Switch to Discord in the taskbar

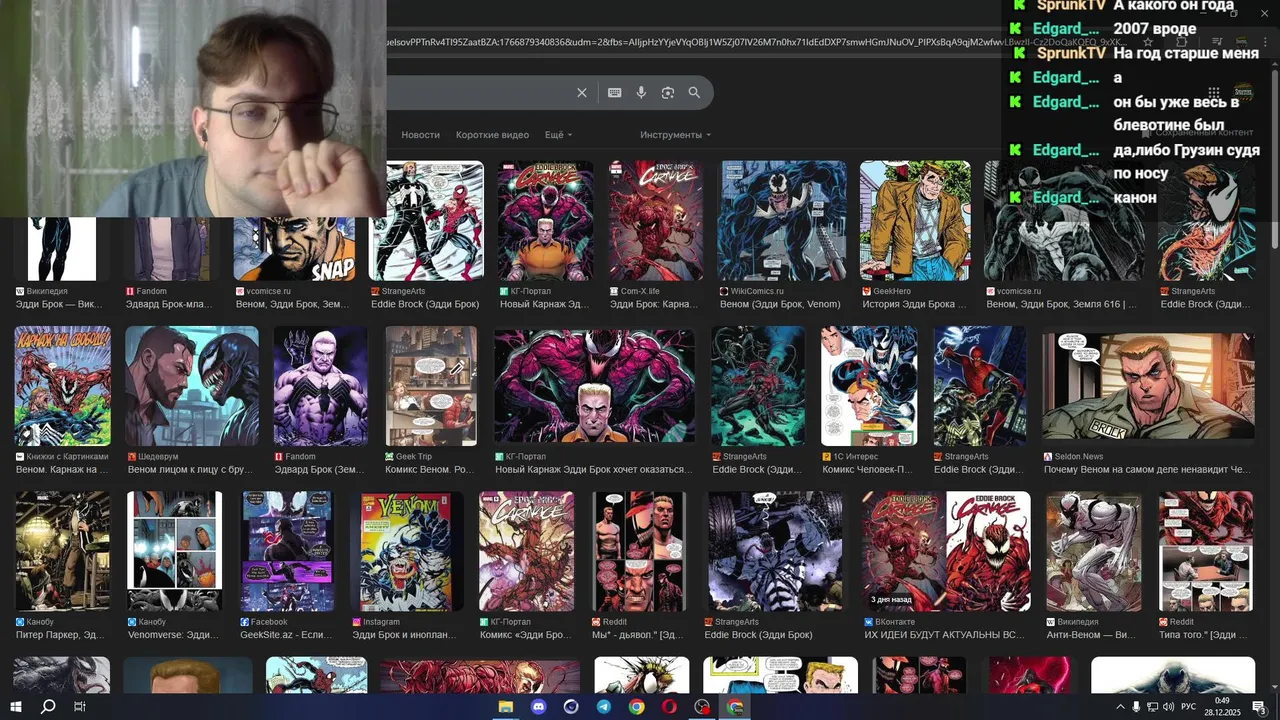pos(538,707)
